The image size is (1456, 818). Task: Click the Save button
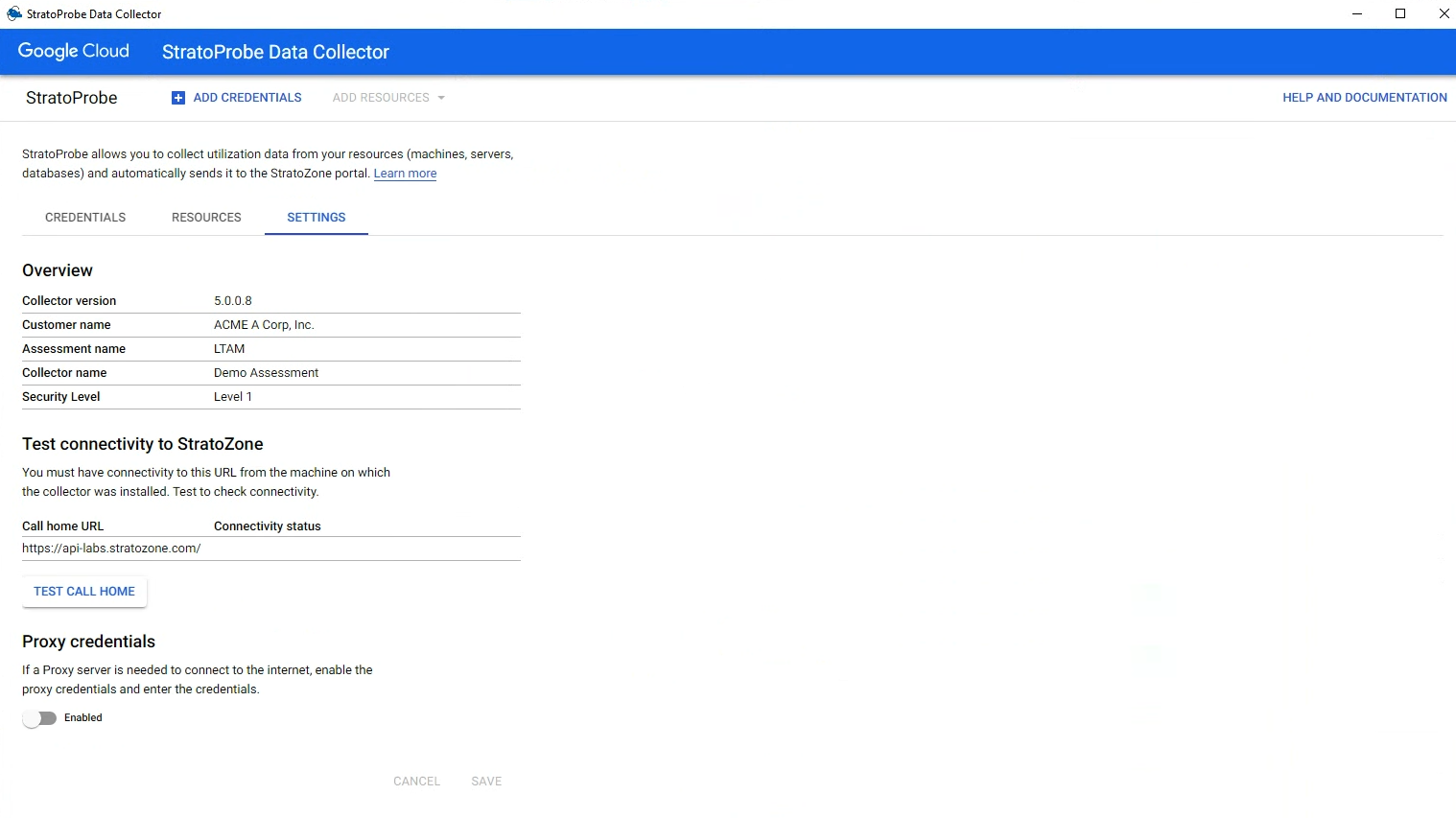coord(486,782)
